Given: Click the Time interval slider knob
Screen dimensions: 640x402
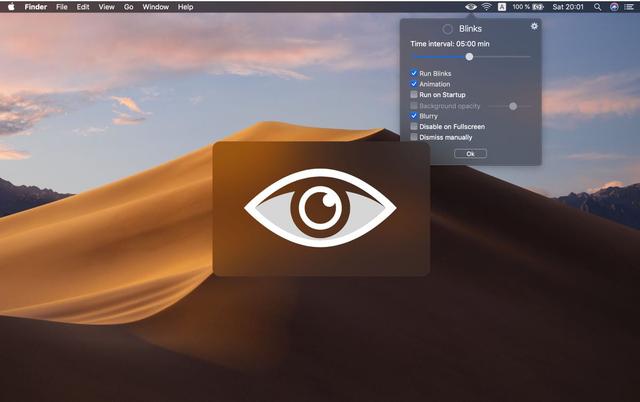Looking at the screenshot, I should pyautogui.click(x=469, y=57).
